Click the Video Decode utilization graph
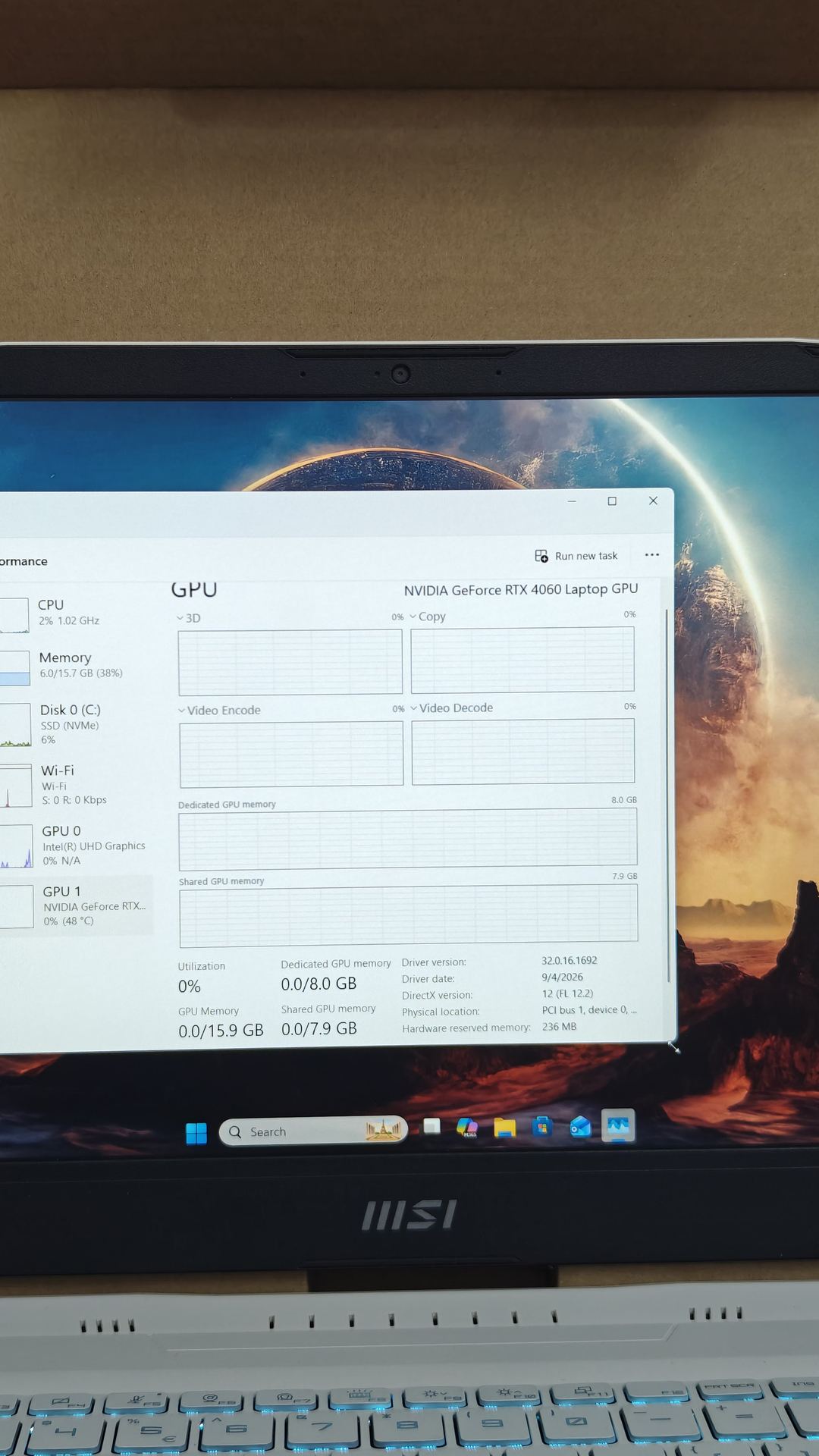819x1456 pixels. click(523, 752)
